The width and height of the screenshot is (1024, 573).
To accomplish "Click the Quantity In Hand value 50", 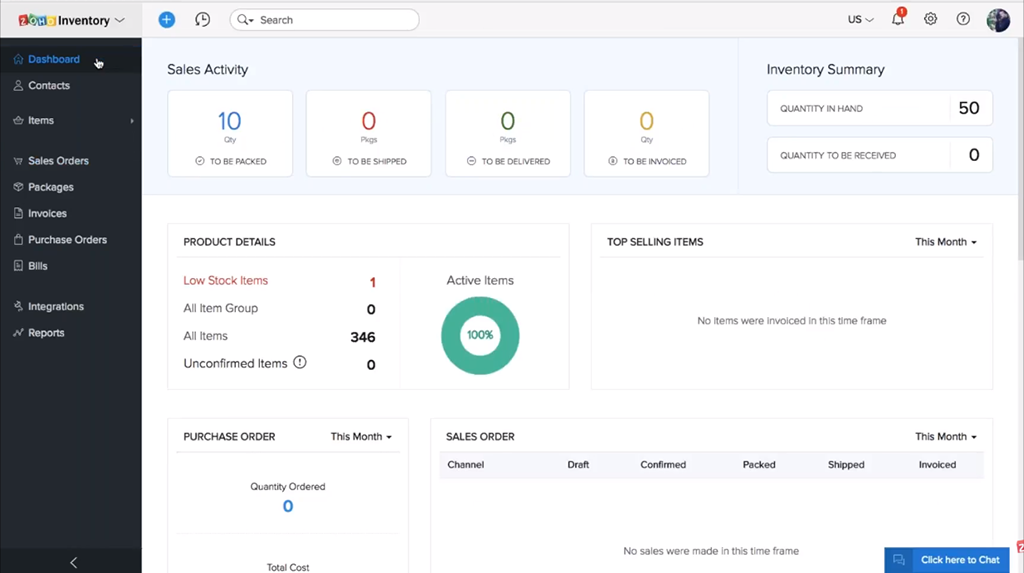I will [968, 108].
